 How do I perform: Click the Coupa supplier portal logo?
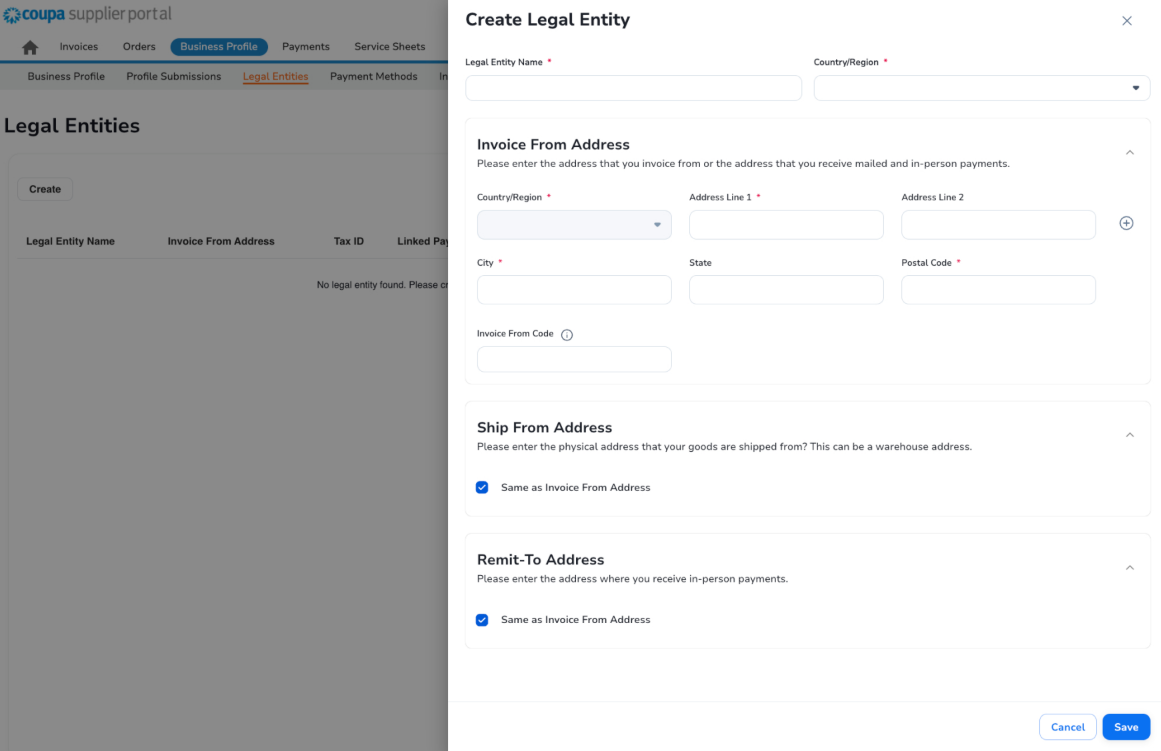[x=85, y=14]
